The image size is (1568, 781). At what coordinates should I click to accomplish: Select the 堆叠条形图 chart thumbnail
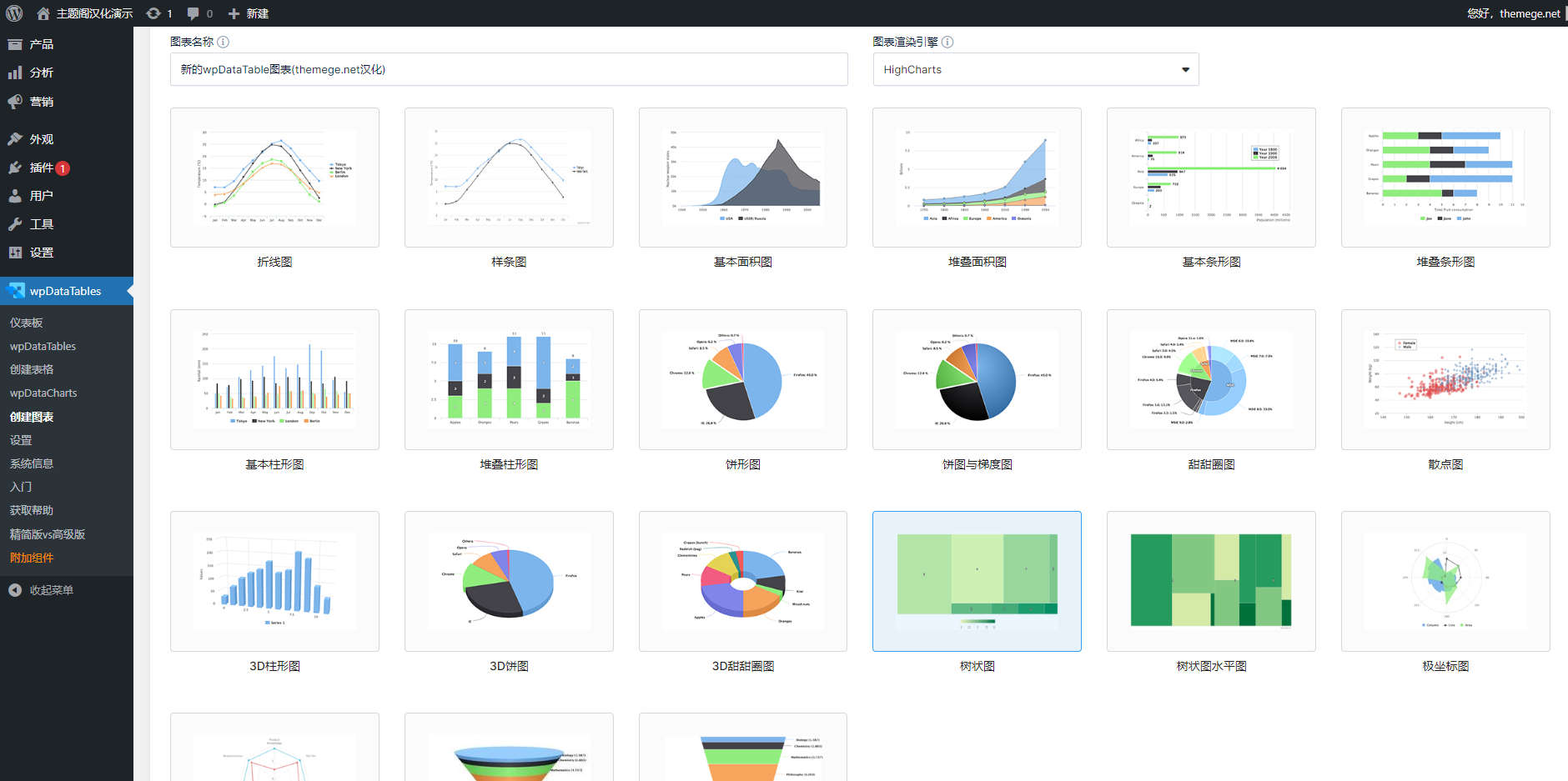[x=1445, y=178]
